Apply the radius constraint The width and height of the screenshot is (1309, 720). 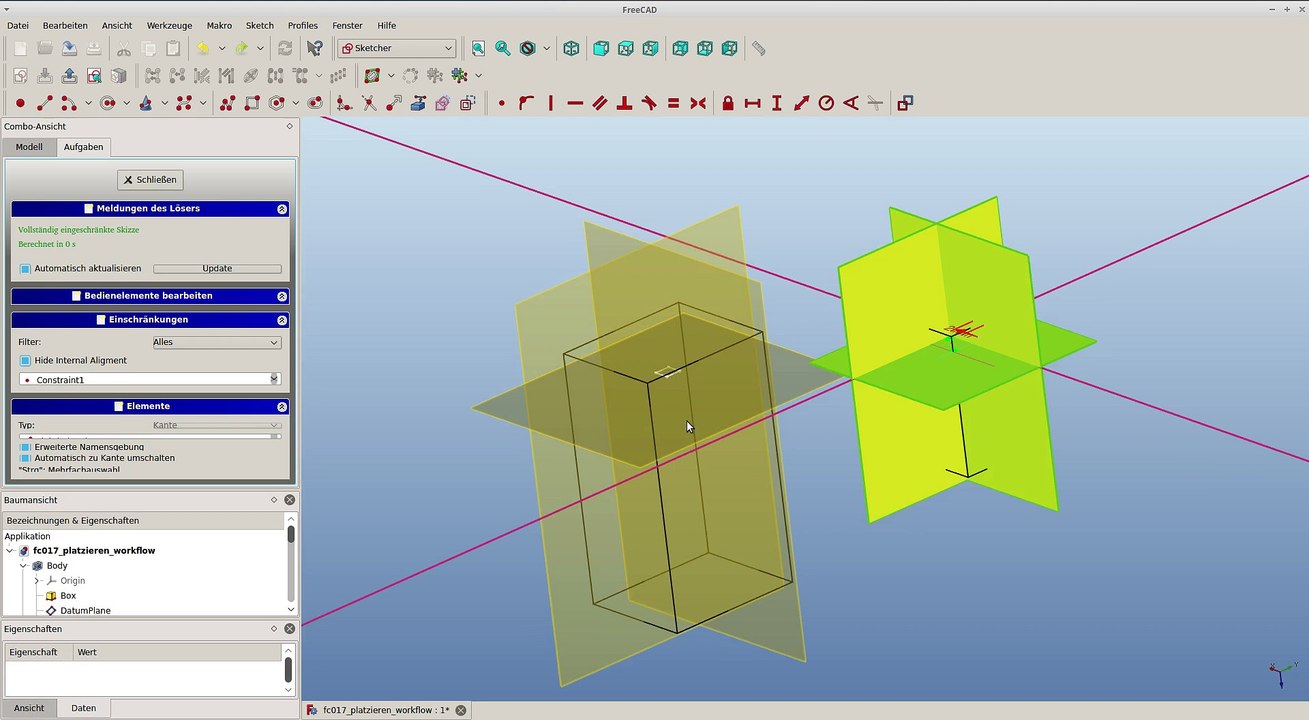point(826,103)
